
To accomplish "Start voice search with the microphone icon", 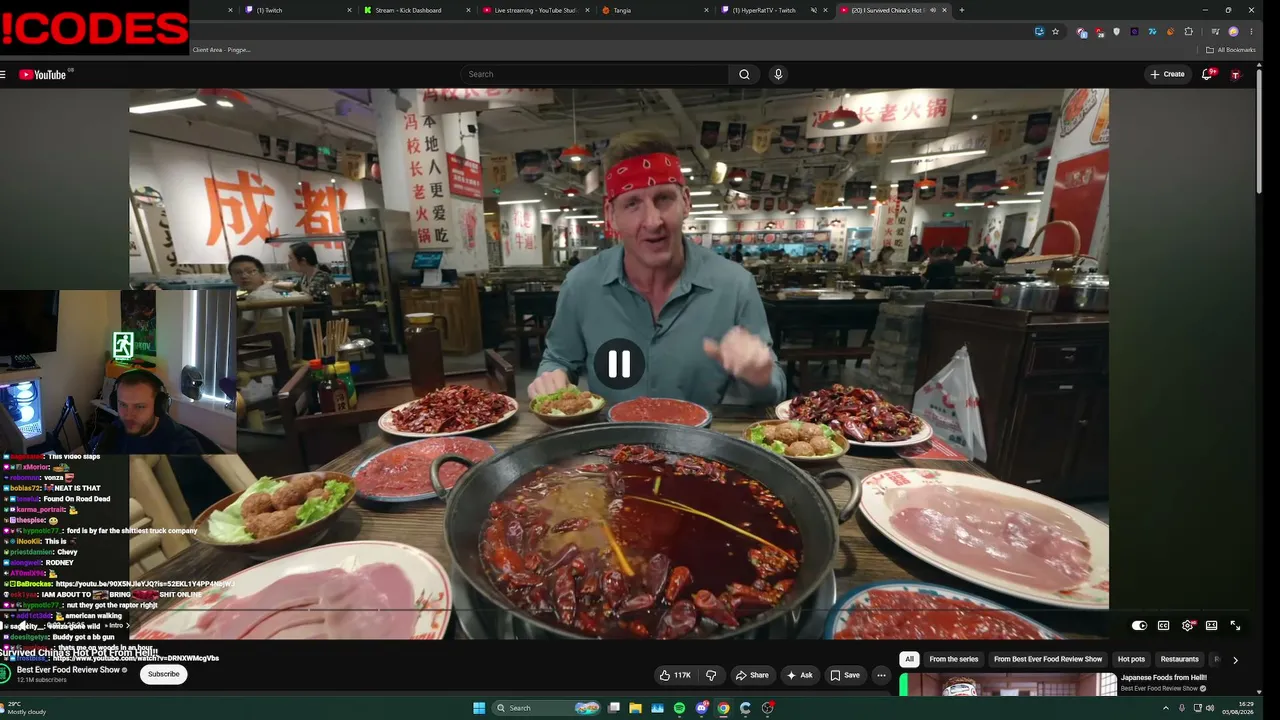I will 778,74.
